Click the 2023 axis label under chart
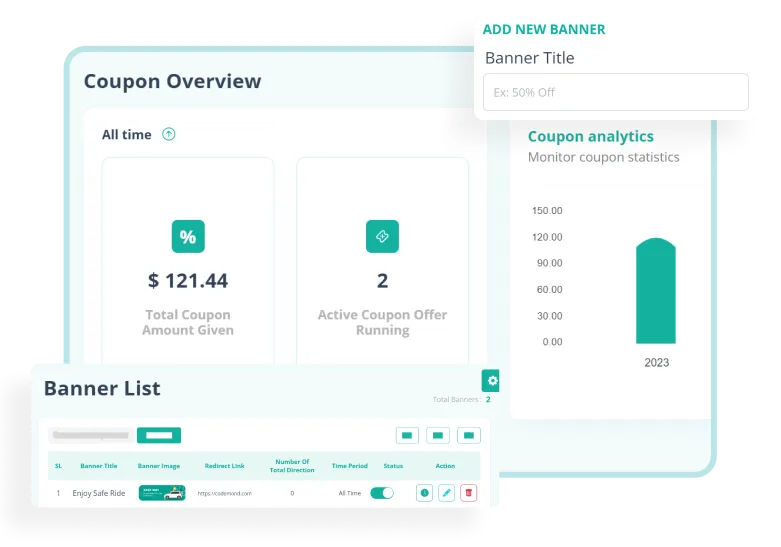 coord(656,363)
